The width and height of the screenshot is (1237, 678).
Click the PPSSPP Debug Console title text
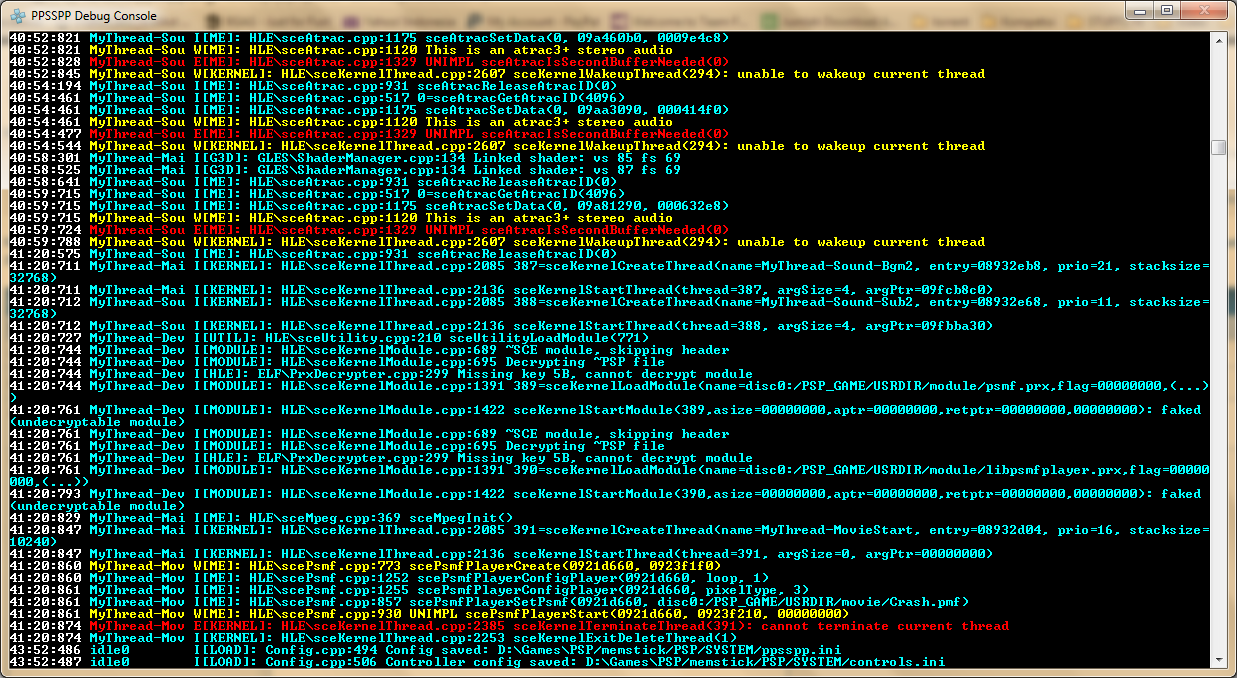94,15
